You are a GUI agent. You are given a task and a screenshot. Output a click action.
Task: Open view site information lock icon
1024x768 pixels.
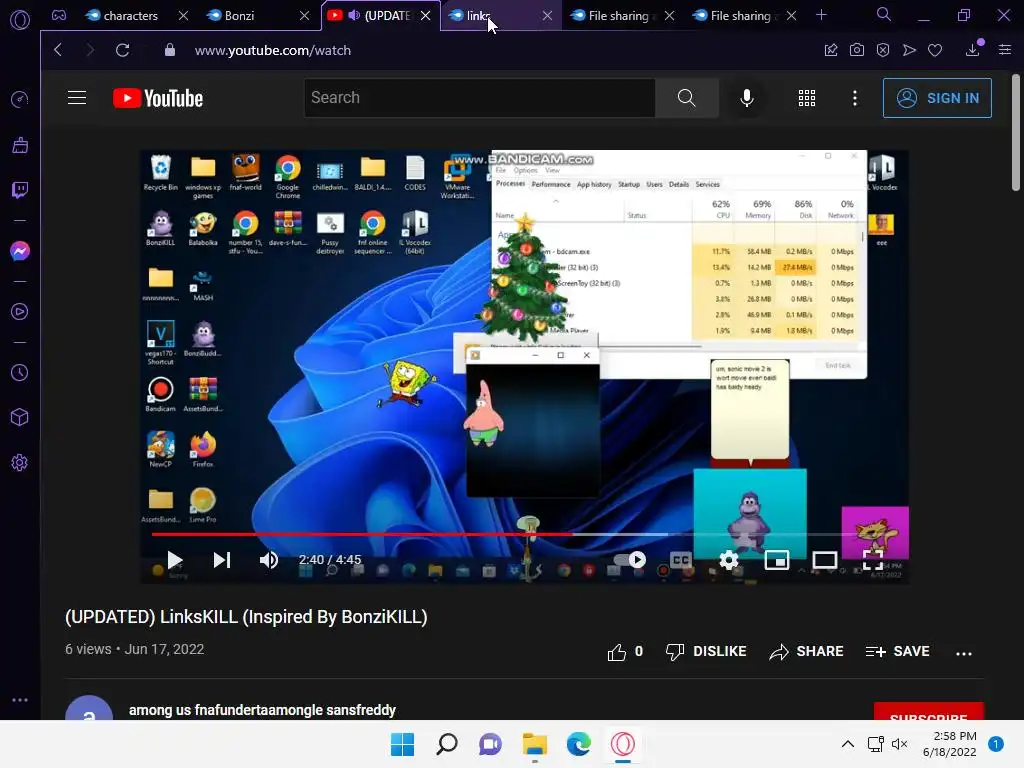click(170, 50)
